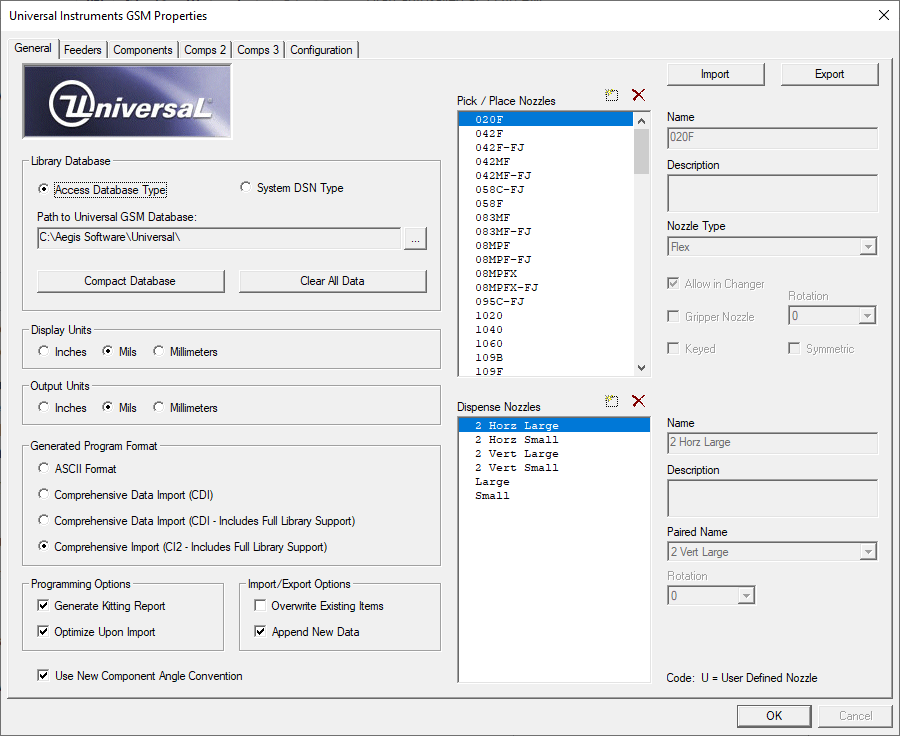Image resolution: width=900 pixels, height=736 pixels.
Task: Click the new nozzle icon above Dispense Nozzles list
Action: pos(612,401)
